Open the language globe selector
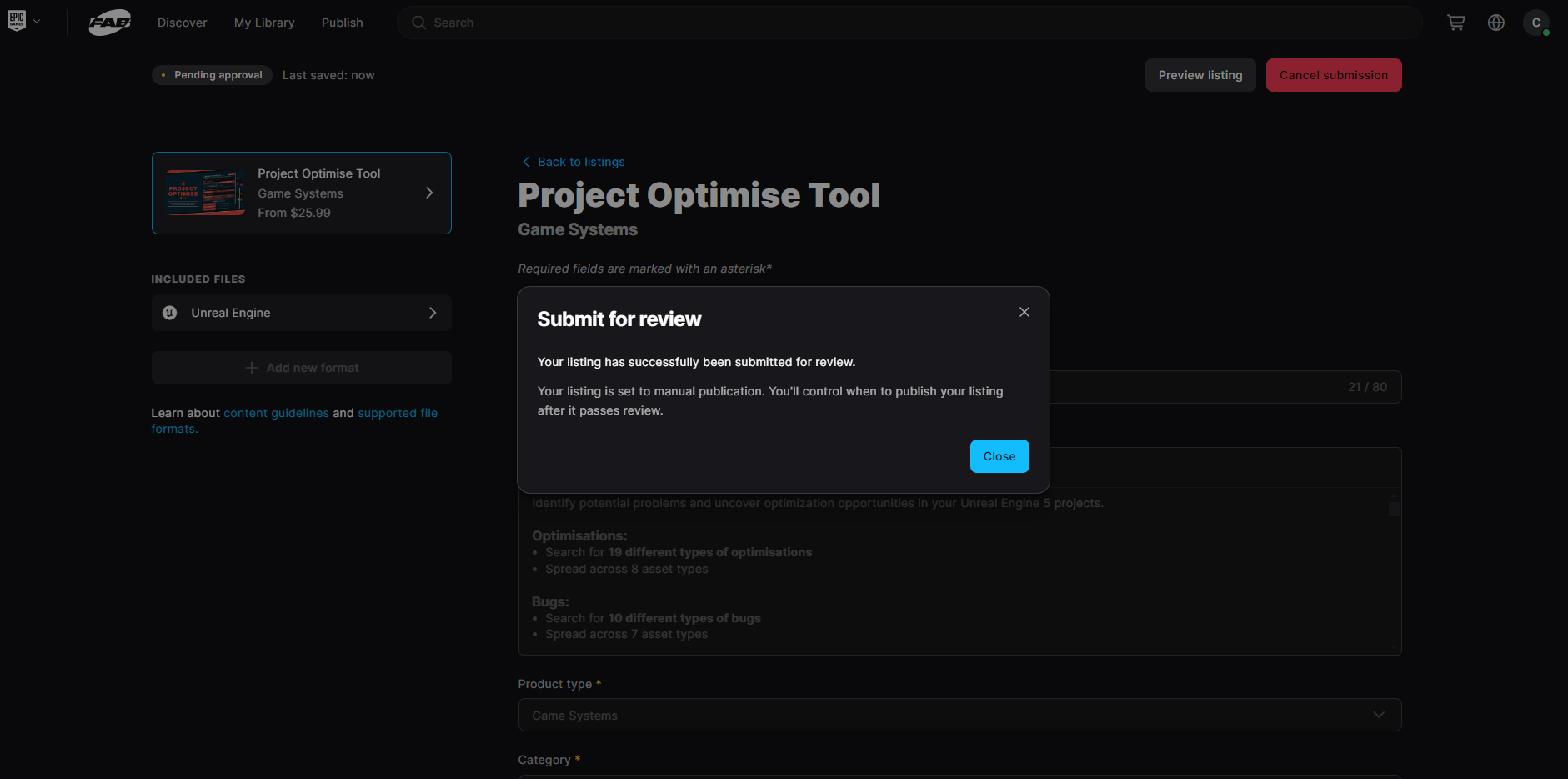This screenshot has height=779, width=1568. [1496, 23]
